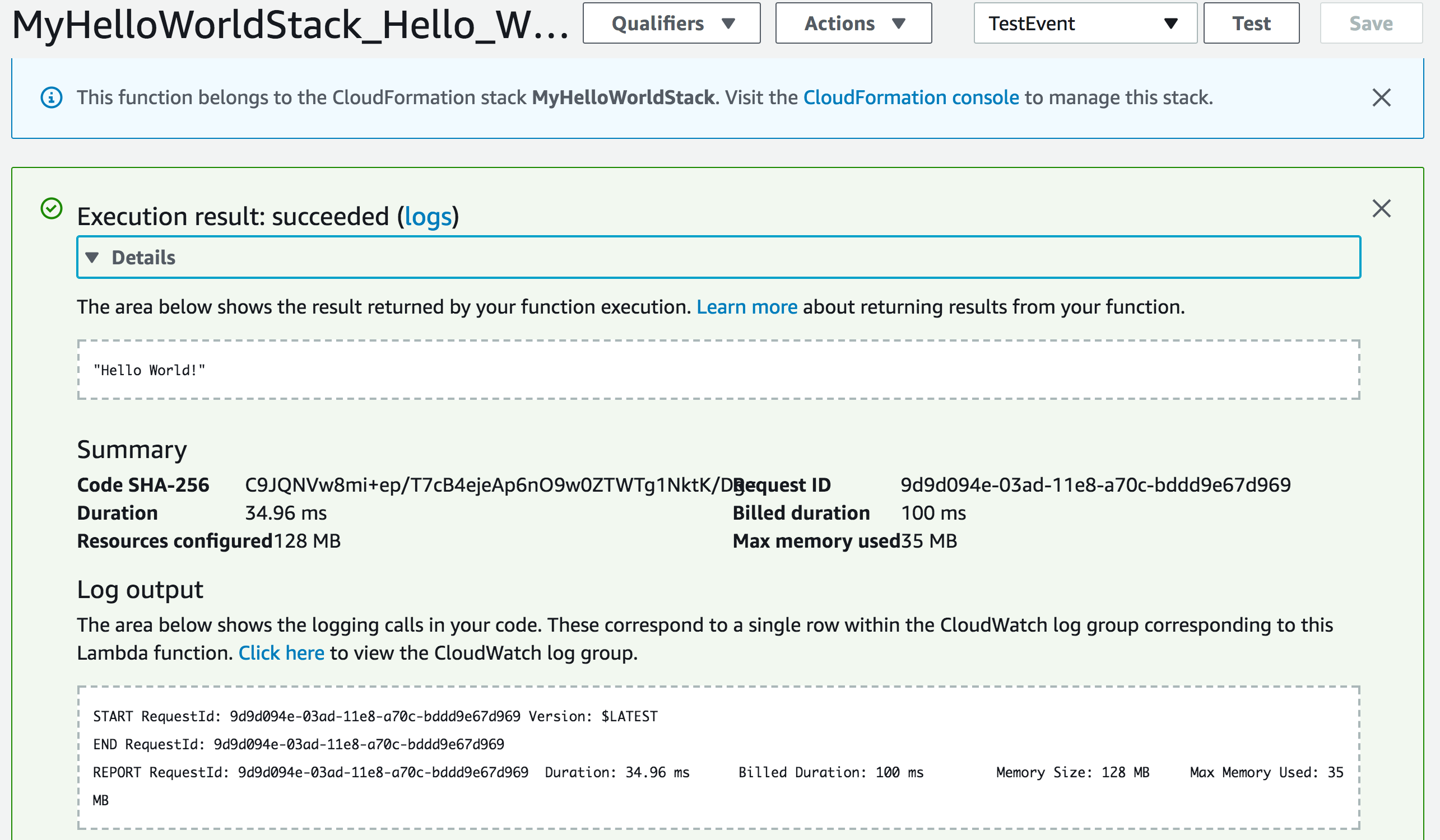The height and width of the screenshot is (840, 1440).
Task: Click the MyHelloWorldStack function title
Action: [290, 25]
